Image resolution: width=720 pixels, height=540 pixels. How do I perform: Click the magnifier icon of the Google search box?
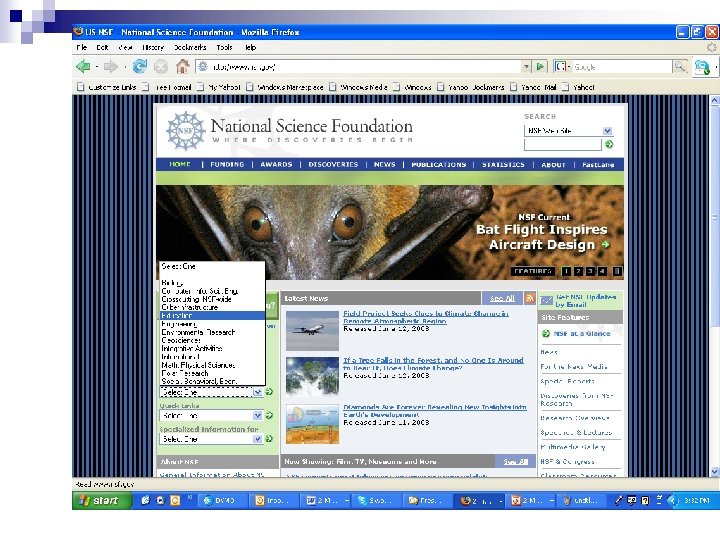click(679, 67)
